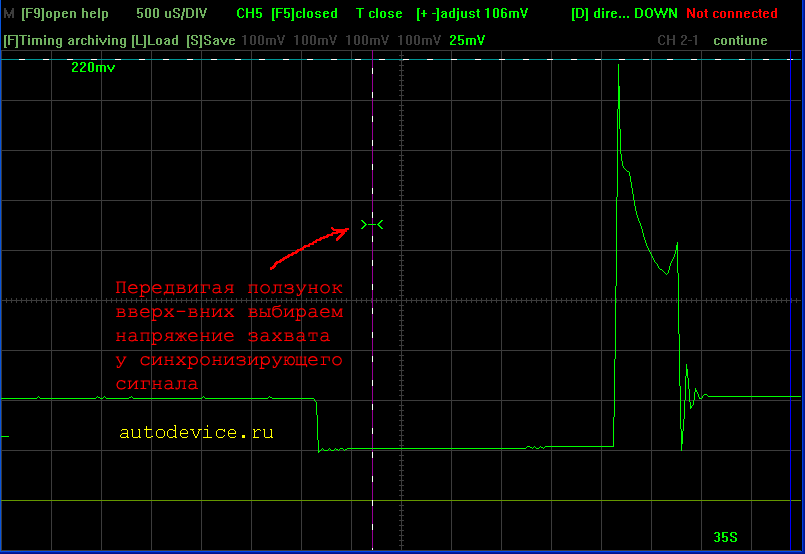
Task: Click the contiune mode label
Action: [x=740, y=40]
